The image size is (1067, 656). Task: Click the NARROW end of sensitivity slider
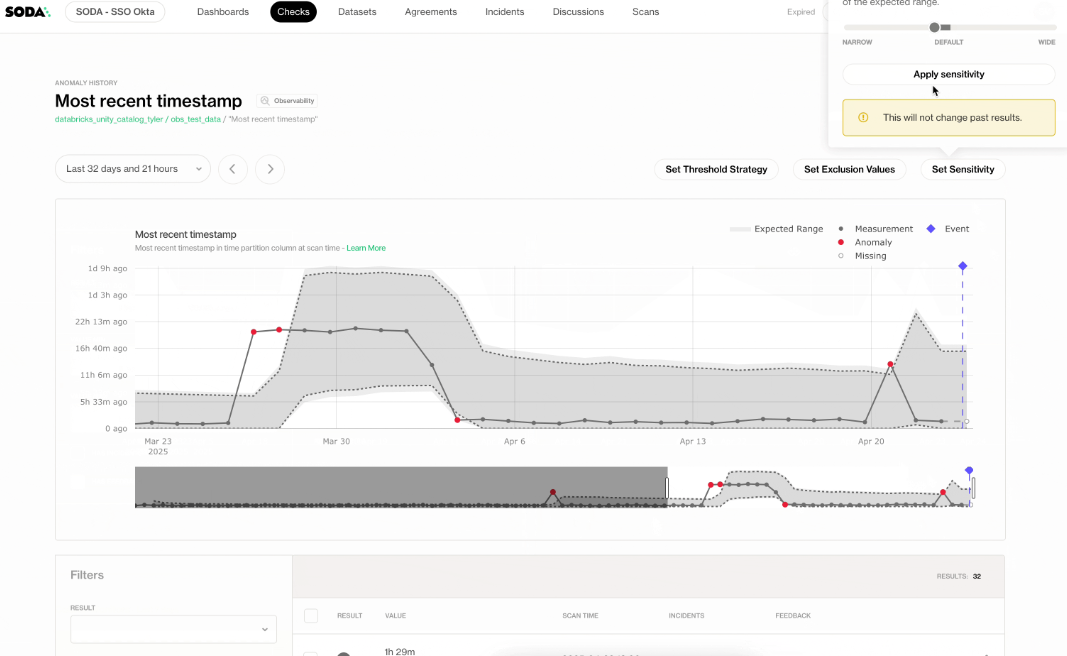click(857, 42)
